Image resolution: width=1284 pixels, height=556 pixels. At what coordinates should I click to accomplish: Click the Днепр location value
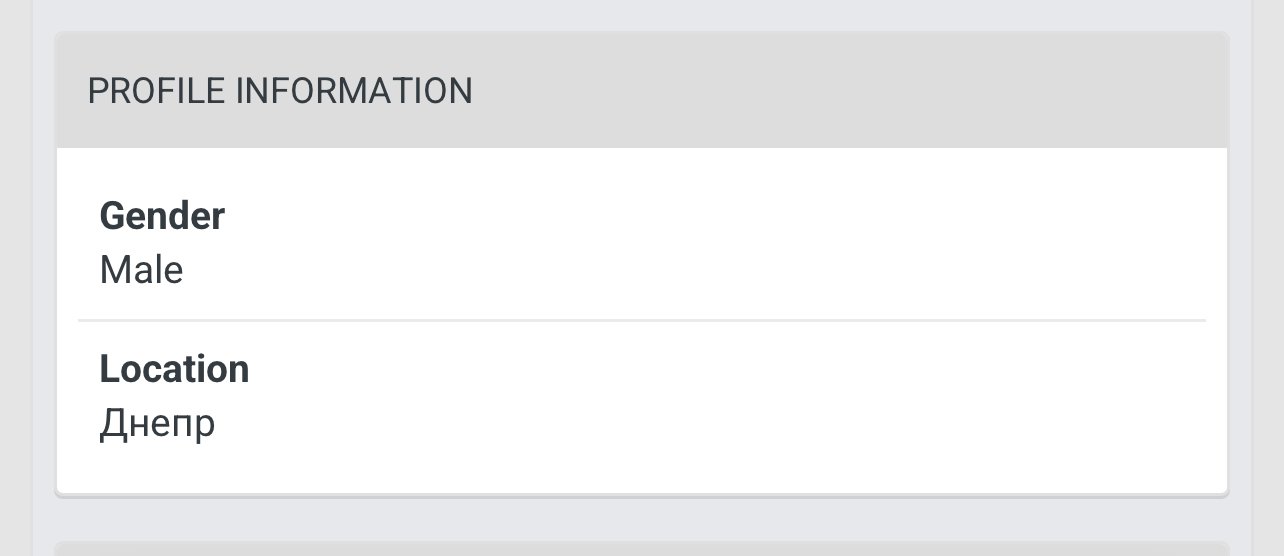pos(157,425)
